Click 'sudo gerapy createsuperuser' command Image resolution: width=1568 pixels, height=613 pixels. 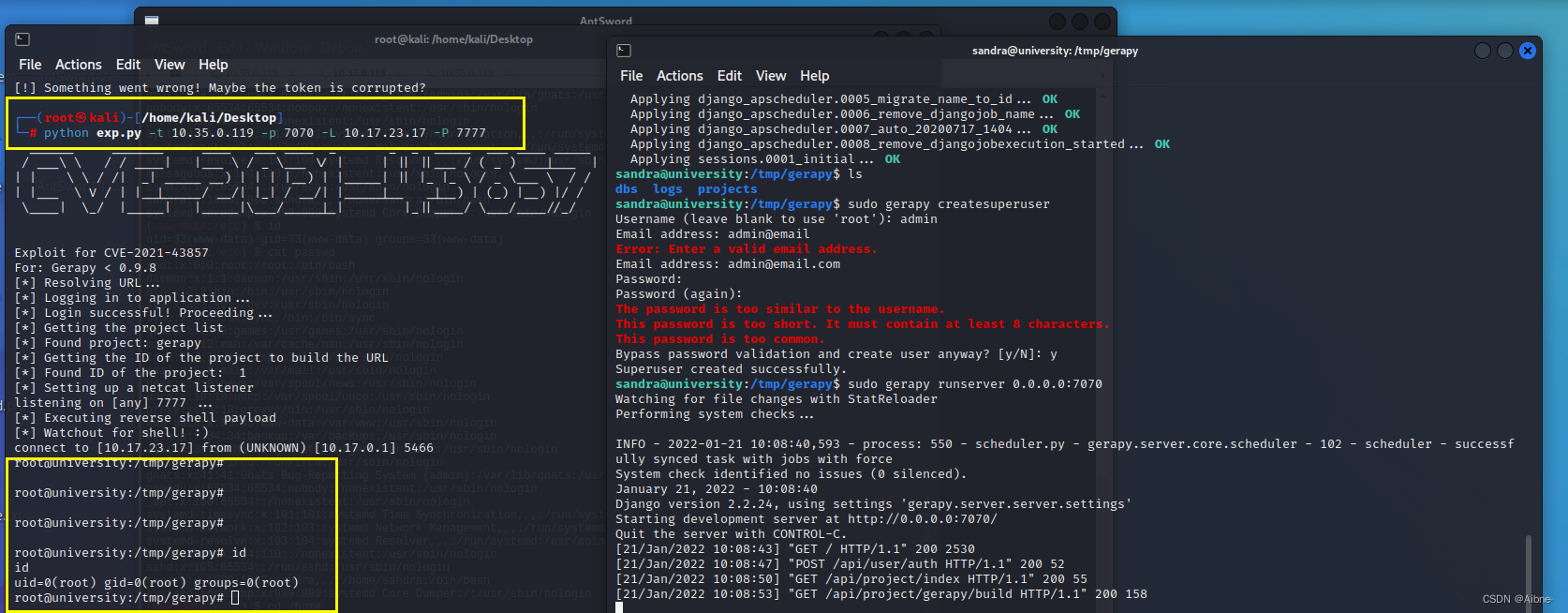(x=949, y=204)
